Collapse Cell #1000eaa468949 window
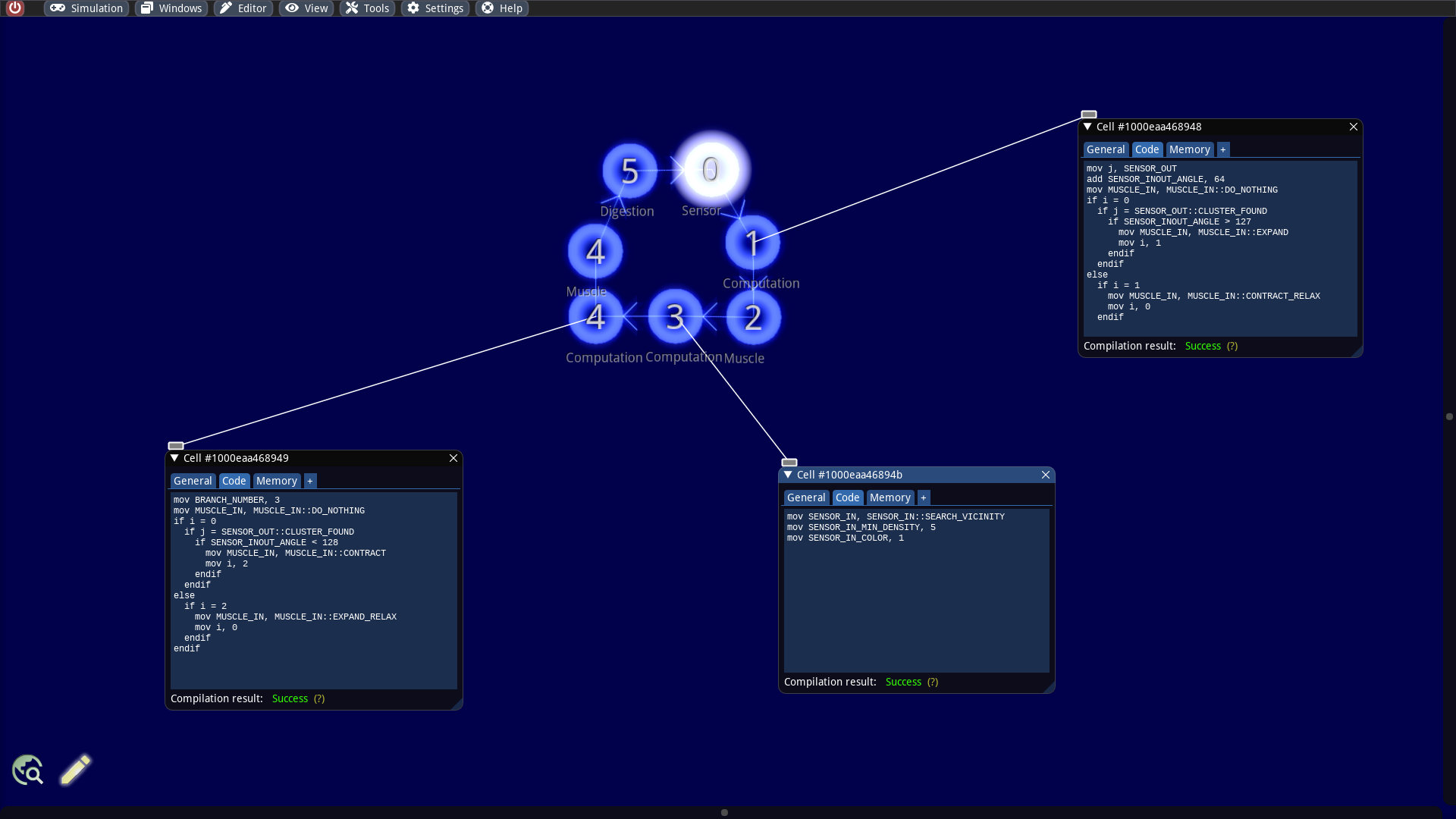Image resolution: width=1456 pixels, height=819 pixels. click(174, 458)
